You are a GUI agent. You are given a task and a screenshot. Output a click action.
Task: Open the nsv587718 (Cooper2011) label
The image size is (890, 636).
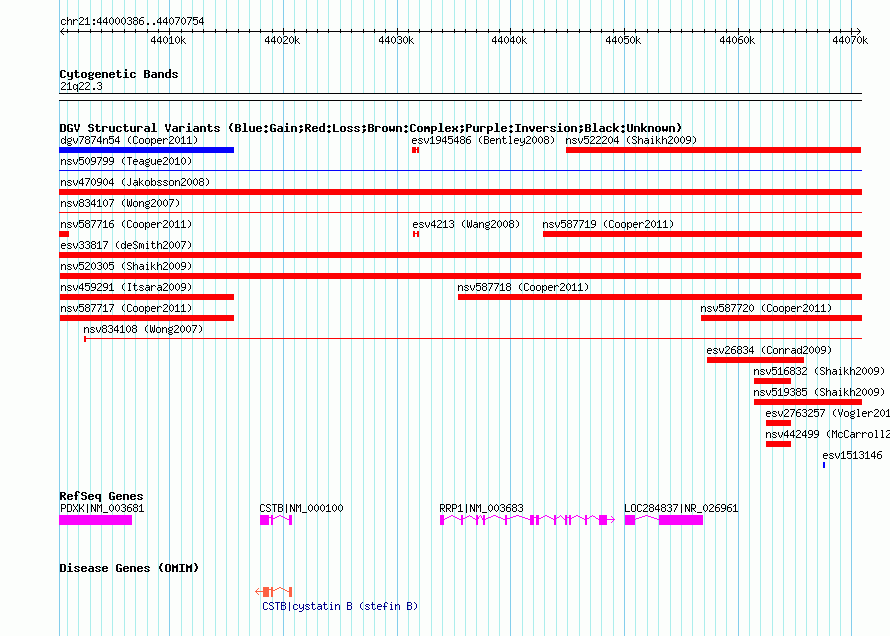pos(523,287)
